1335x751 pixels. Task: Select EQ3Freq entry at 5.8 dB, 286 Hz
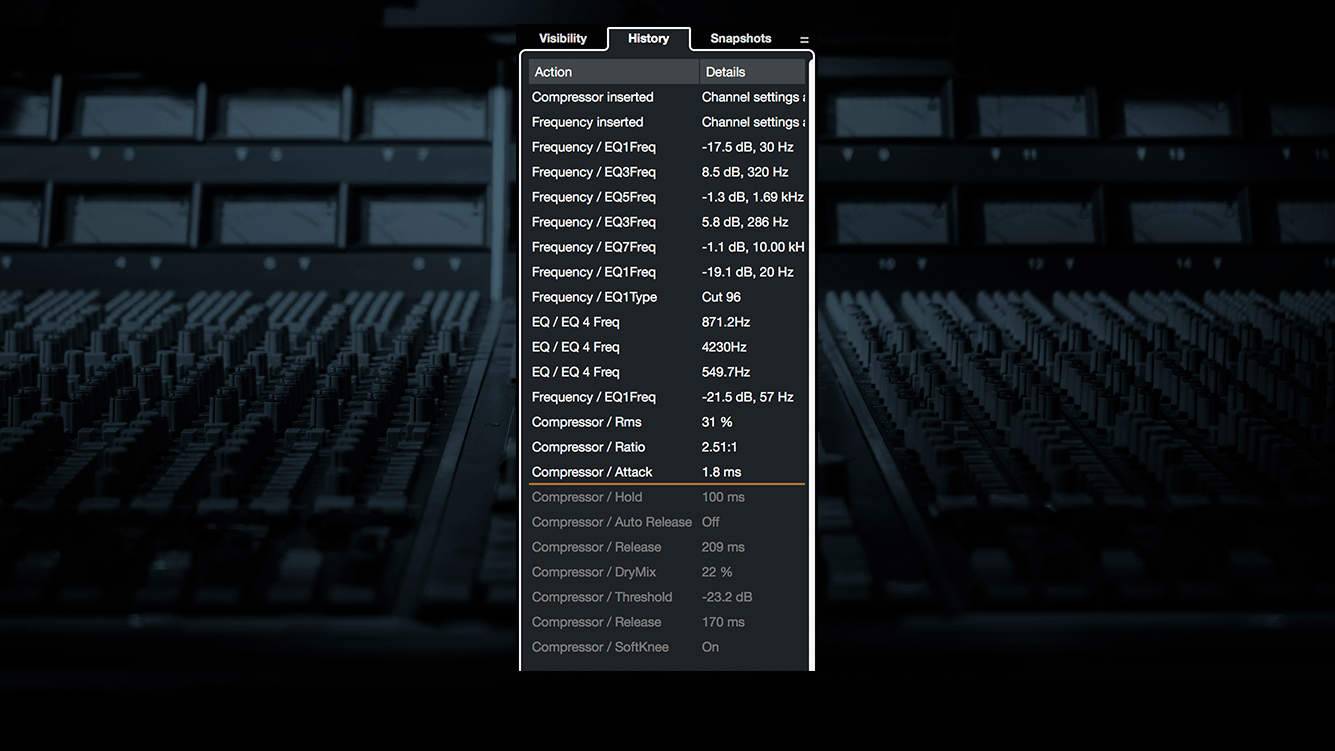pos(667,222)
